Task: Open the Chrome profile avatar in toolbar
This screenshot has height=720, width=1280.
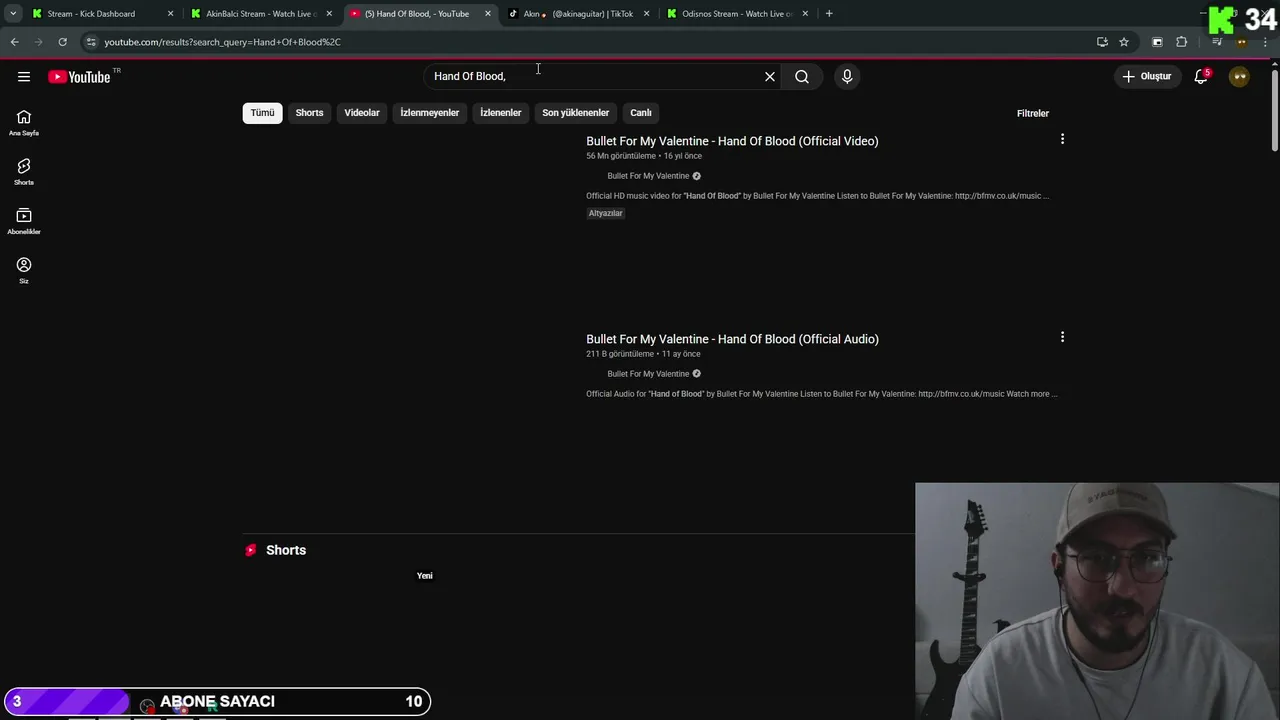Action: [x=1241, y=42]
